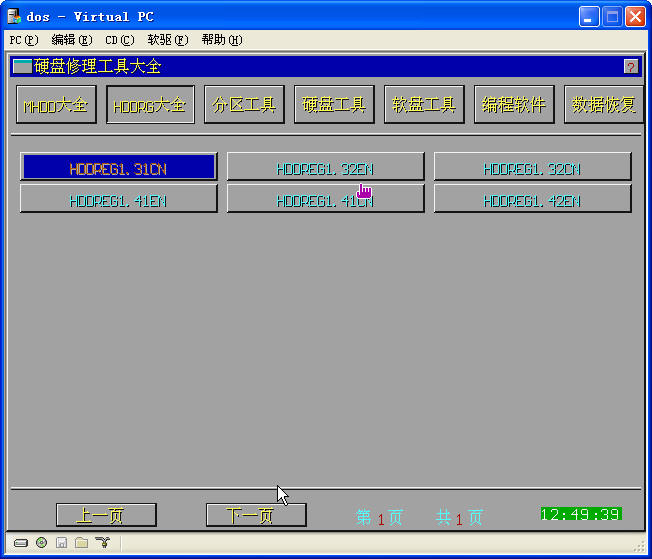Click the network adapter status bar icon

(102, 542)
